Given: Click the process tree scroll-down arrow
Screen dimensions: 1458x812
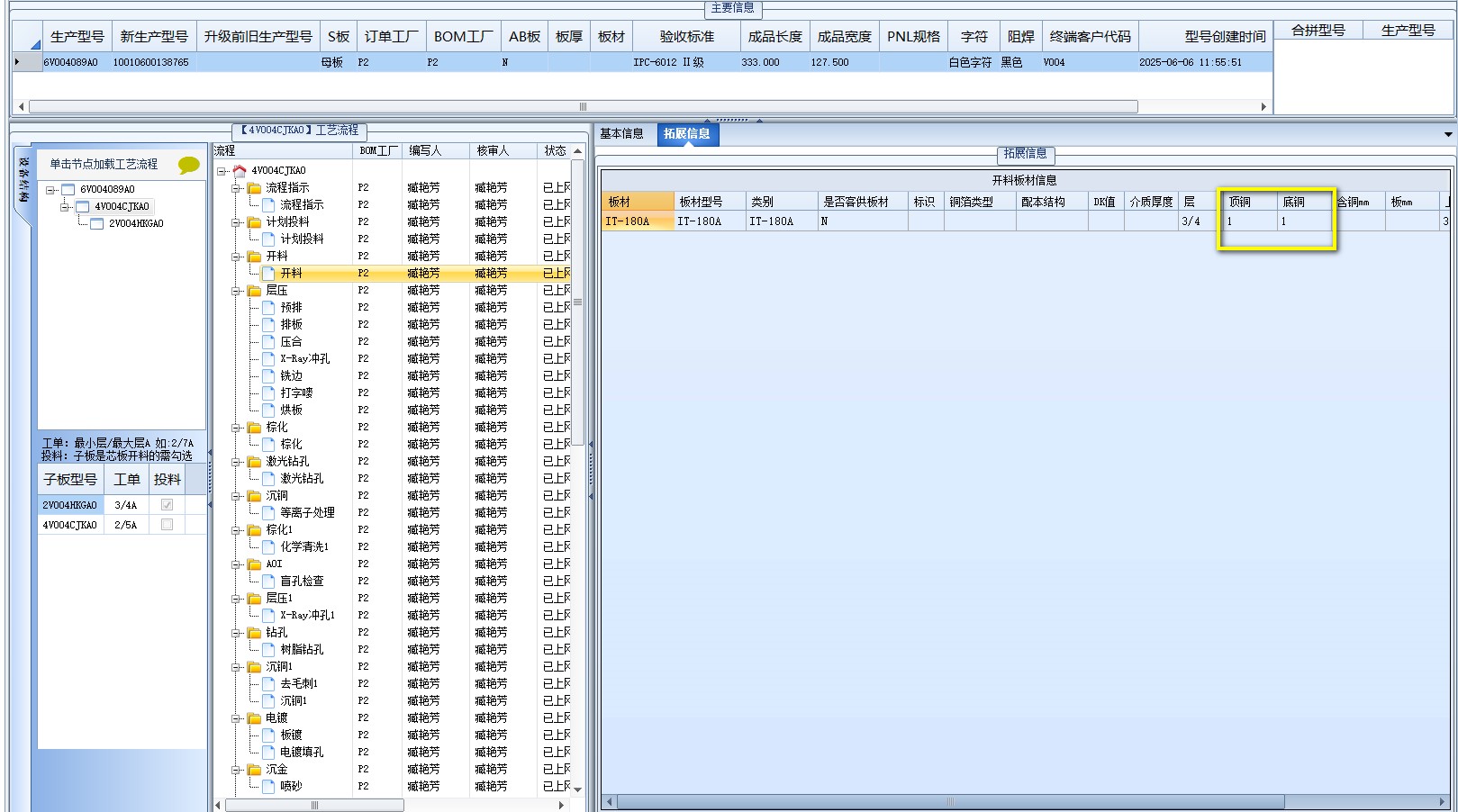Looking at the screenshot, I should coord(577,789).
